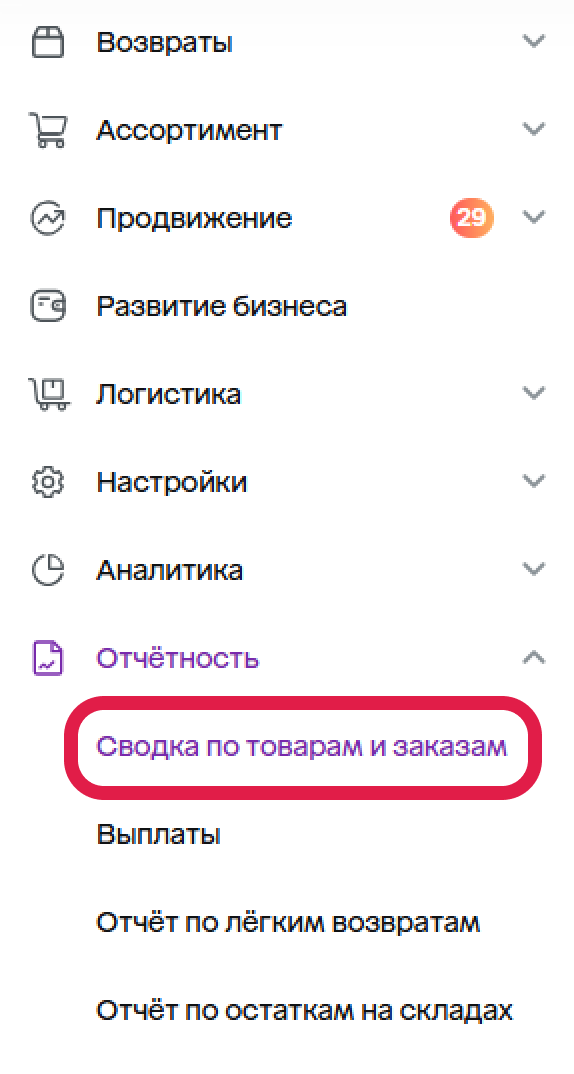Image resolution: width=574 pixels, height=1074 pixels.
Task: Click the Возвраты box icon
Action: (48, 42)
